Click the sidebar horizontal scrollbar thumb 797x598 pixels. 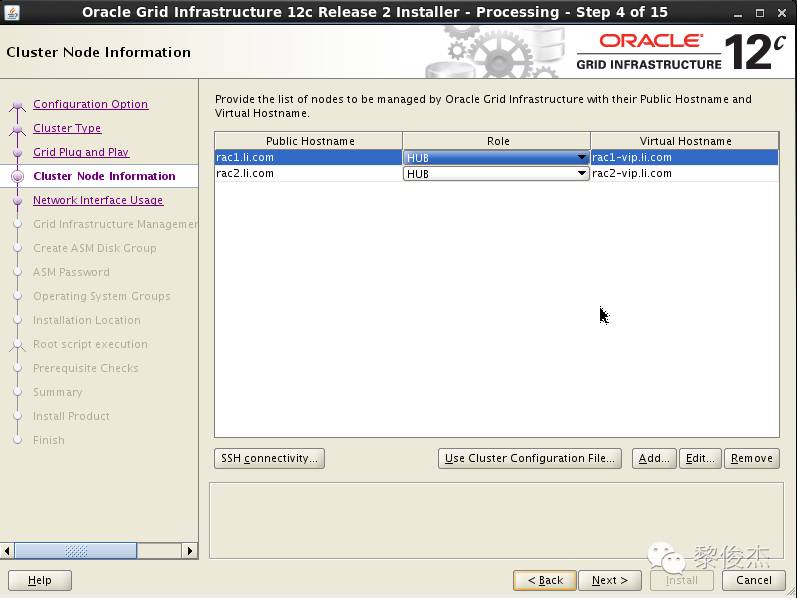tap(76, 550)
